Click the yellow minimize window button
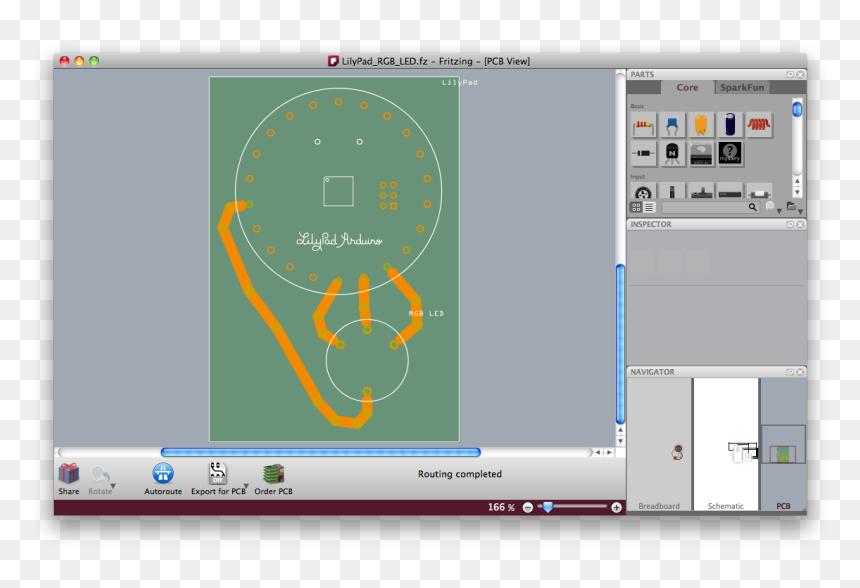860x588 pixels. (79, 61)
